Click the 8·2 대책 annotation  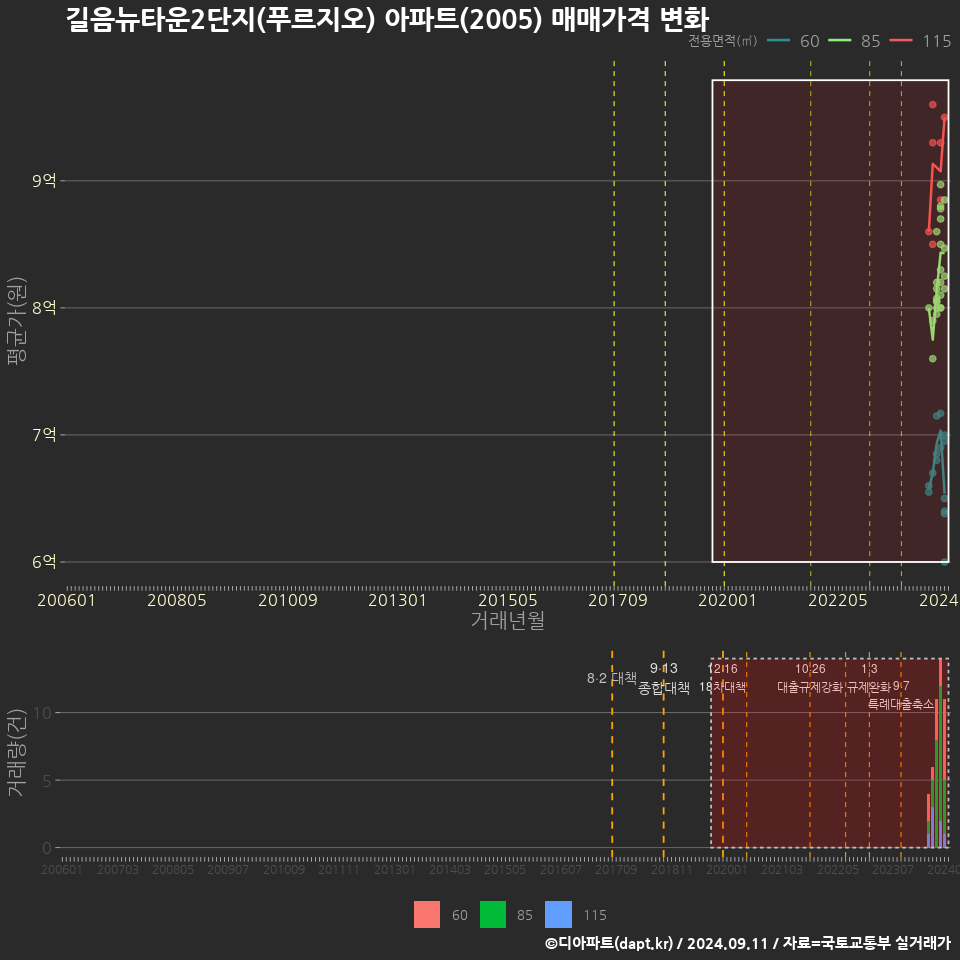[612, 678]
